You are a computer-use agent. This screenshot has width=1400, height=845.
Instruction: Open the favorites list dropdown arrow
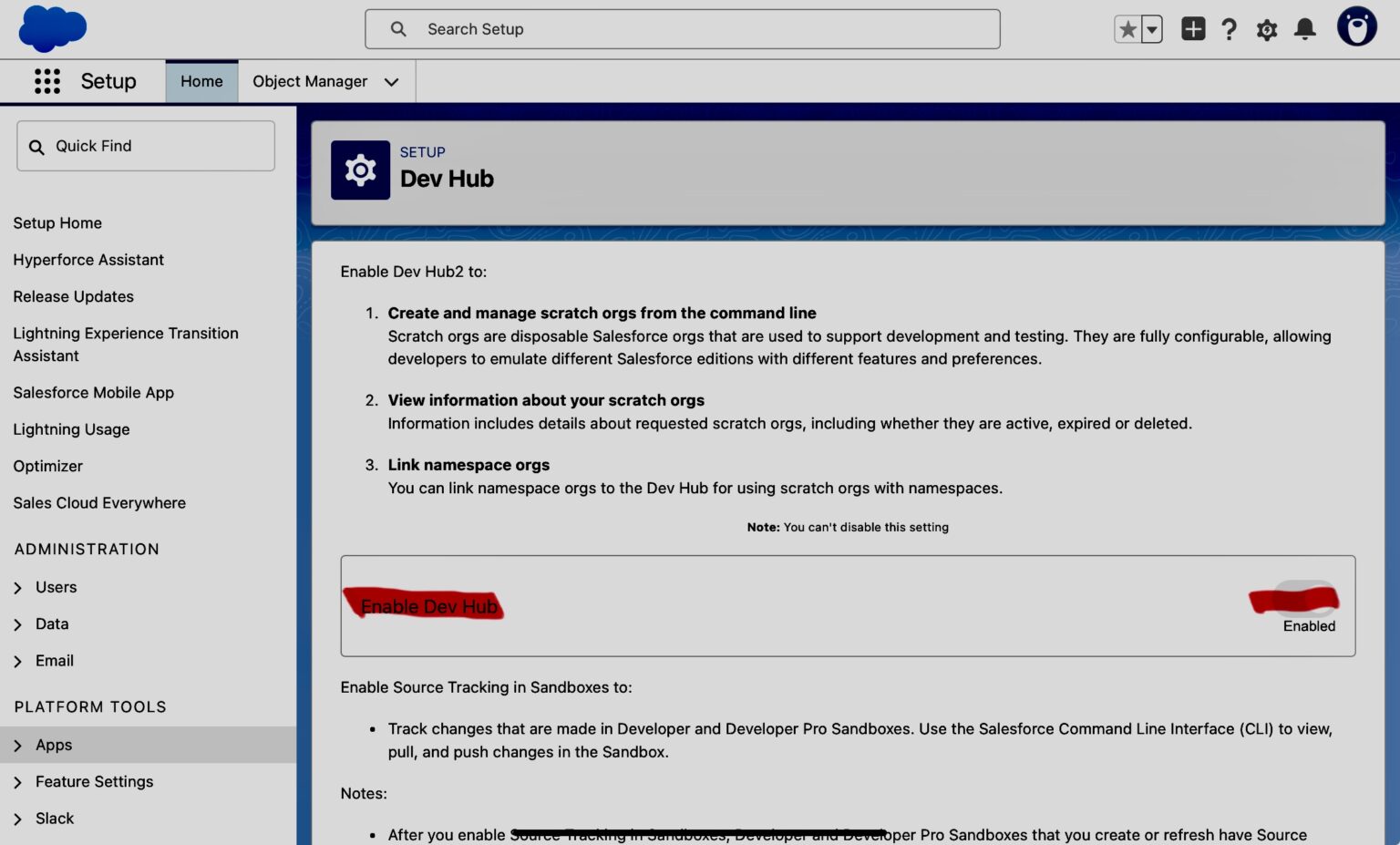[1150, 28]
